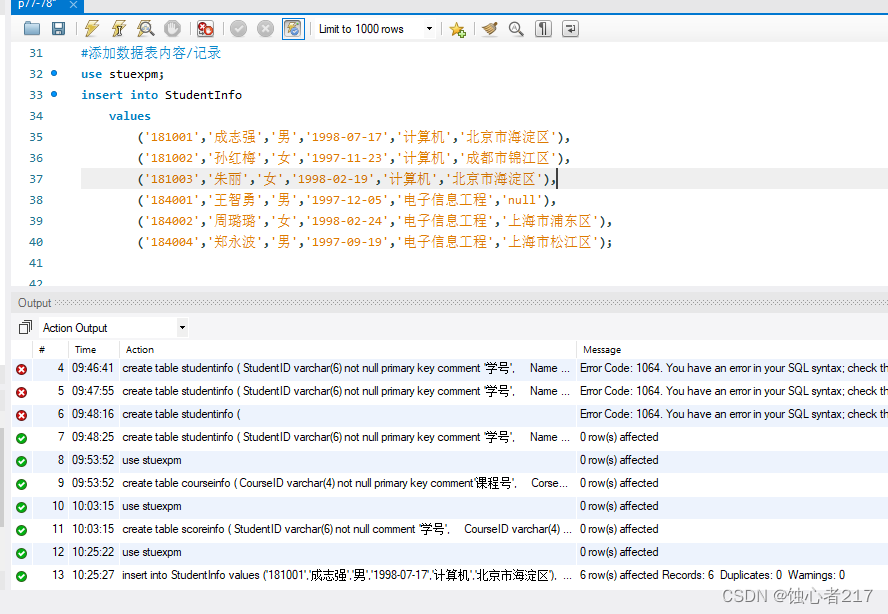Execute the SQL script with lightning bolt icon
The height and width of the screenshot is (614, 888).
pos(90,29)
